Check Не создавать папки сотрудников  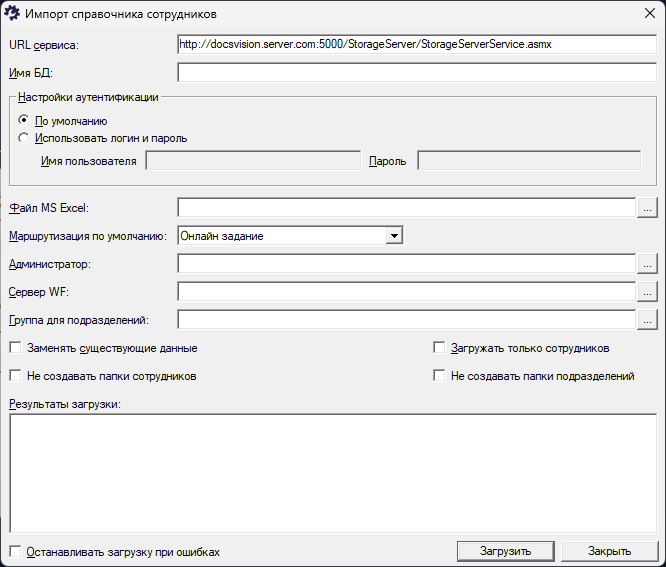15,376
